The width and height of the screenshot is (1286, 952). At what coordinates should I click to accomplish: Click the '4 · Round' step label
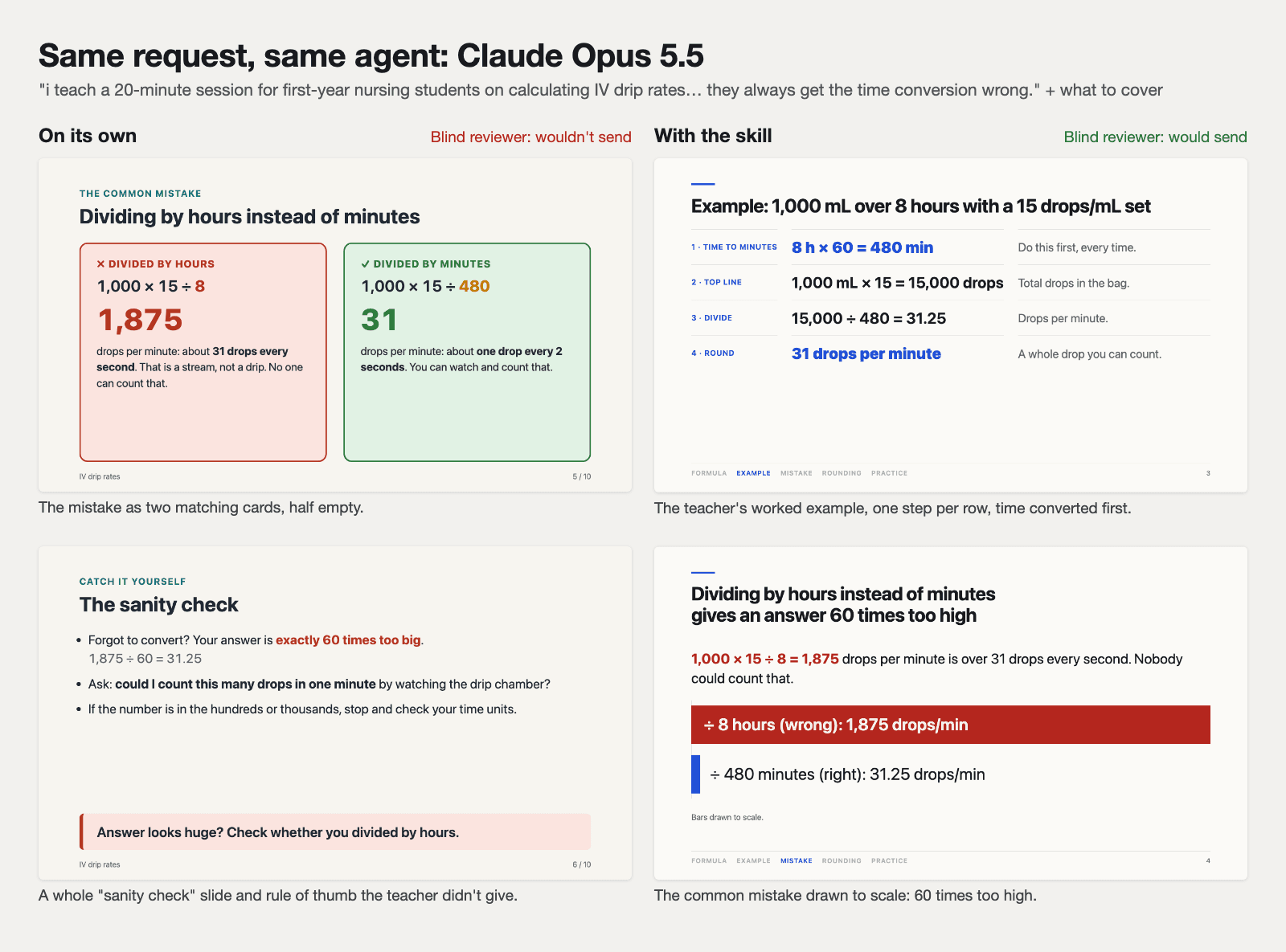click(713, 353)
